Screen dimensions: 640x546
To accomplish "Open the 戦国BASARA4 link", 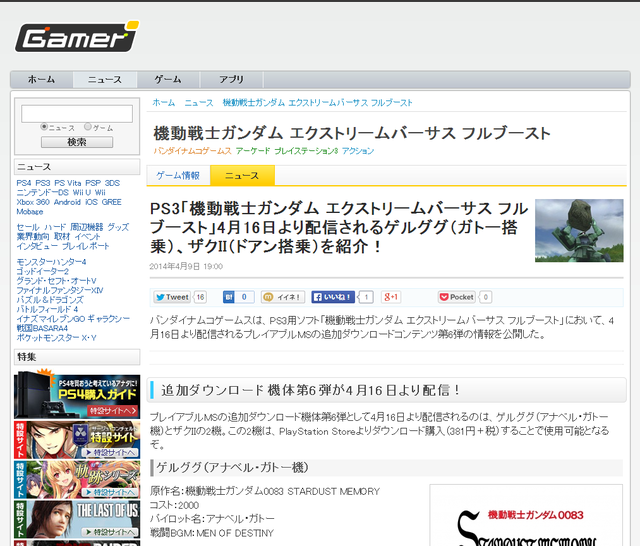I will (x=42, y=328).
